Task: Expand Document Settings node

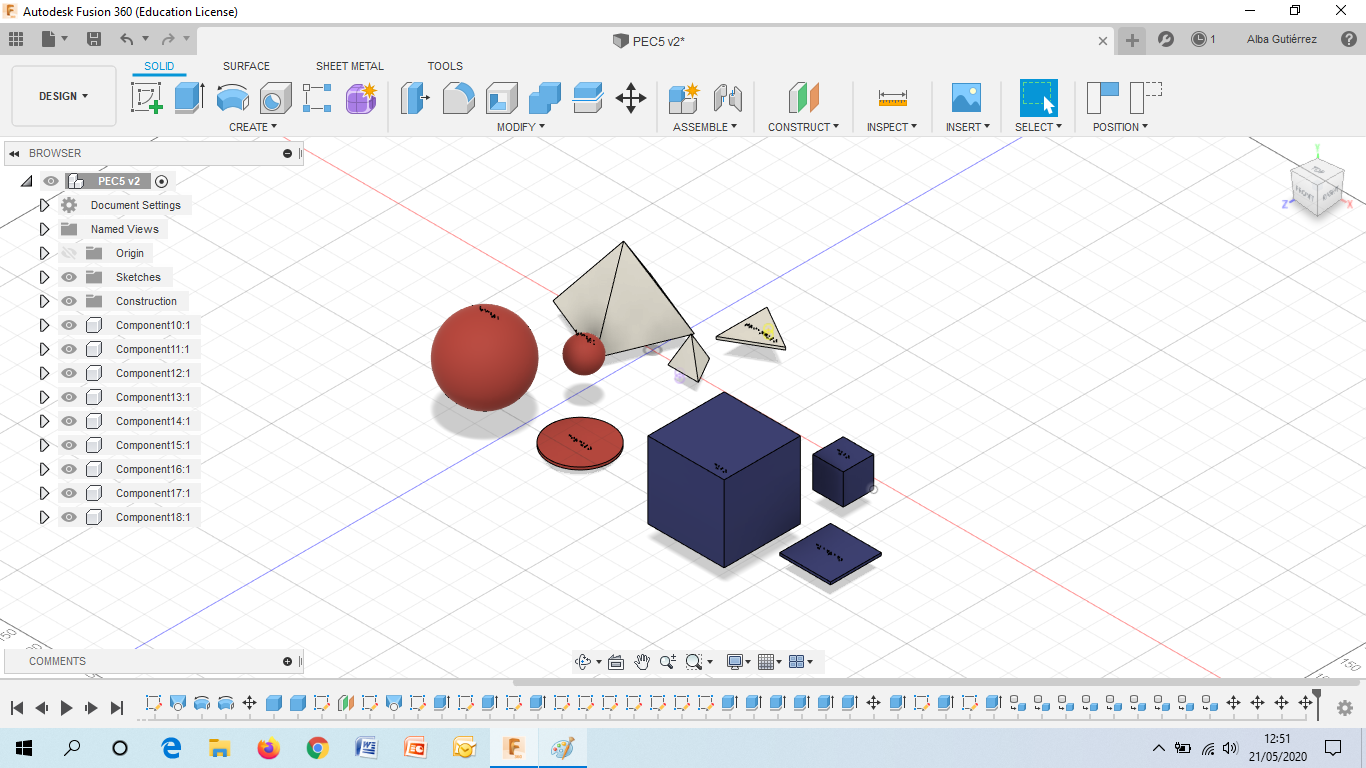Action: (44, 205)
